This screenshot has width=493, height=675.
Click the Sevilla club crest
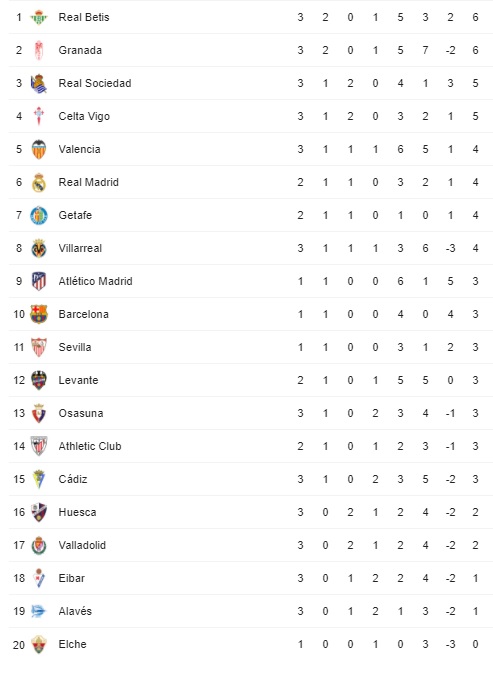coord(39,347)
